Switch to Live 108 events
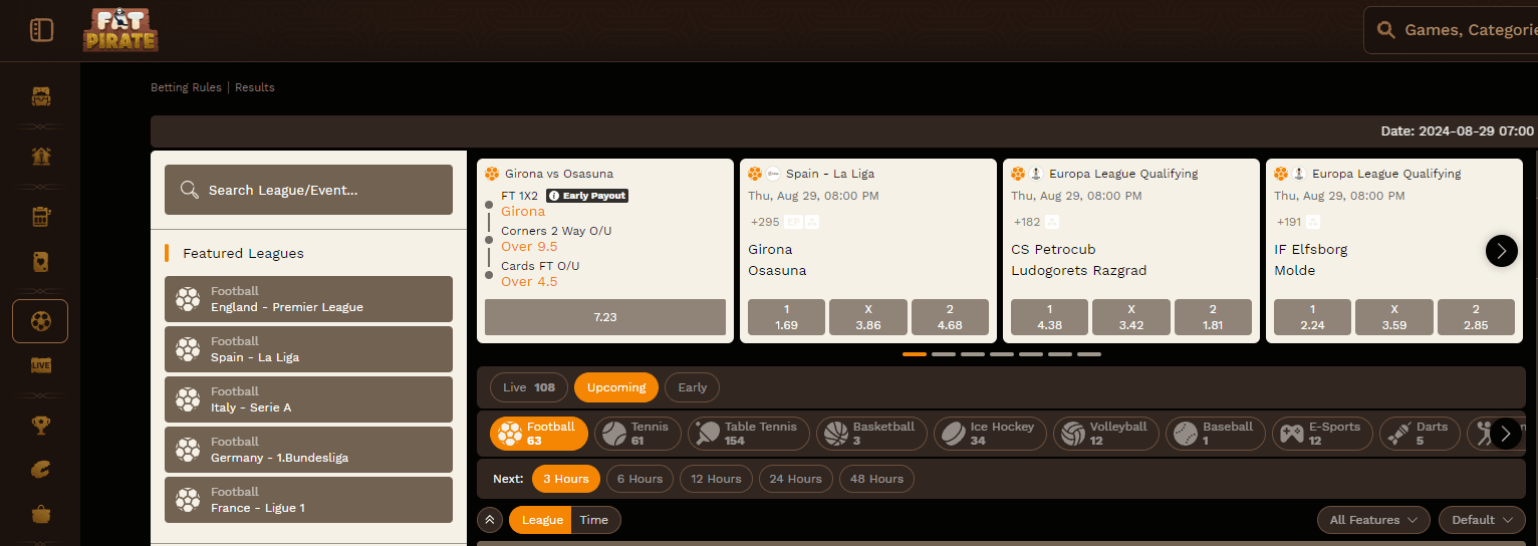This screenshot has width=1538, height=546. (529, 388)
